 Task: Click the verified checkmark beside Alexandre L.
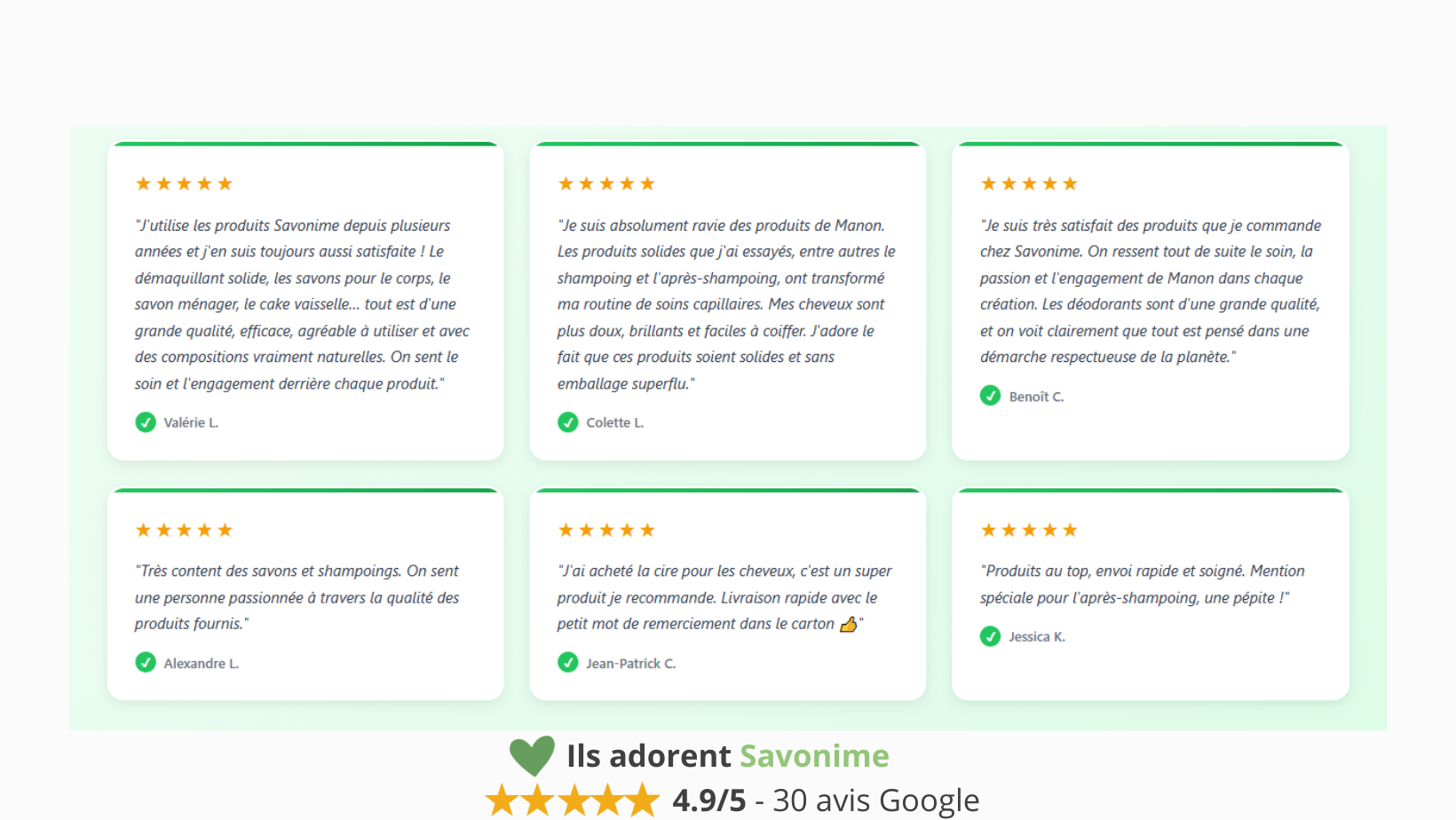click(146, 663)
